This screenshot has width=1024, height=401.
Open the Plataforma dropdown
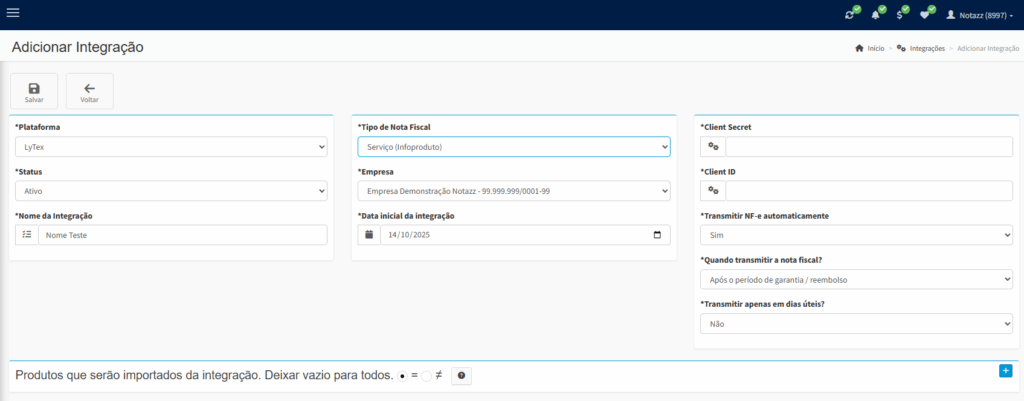pos(171,147)
